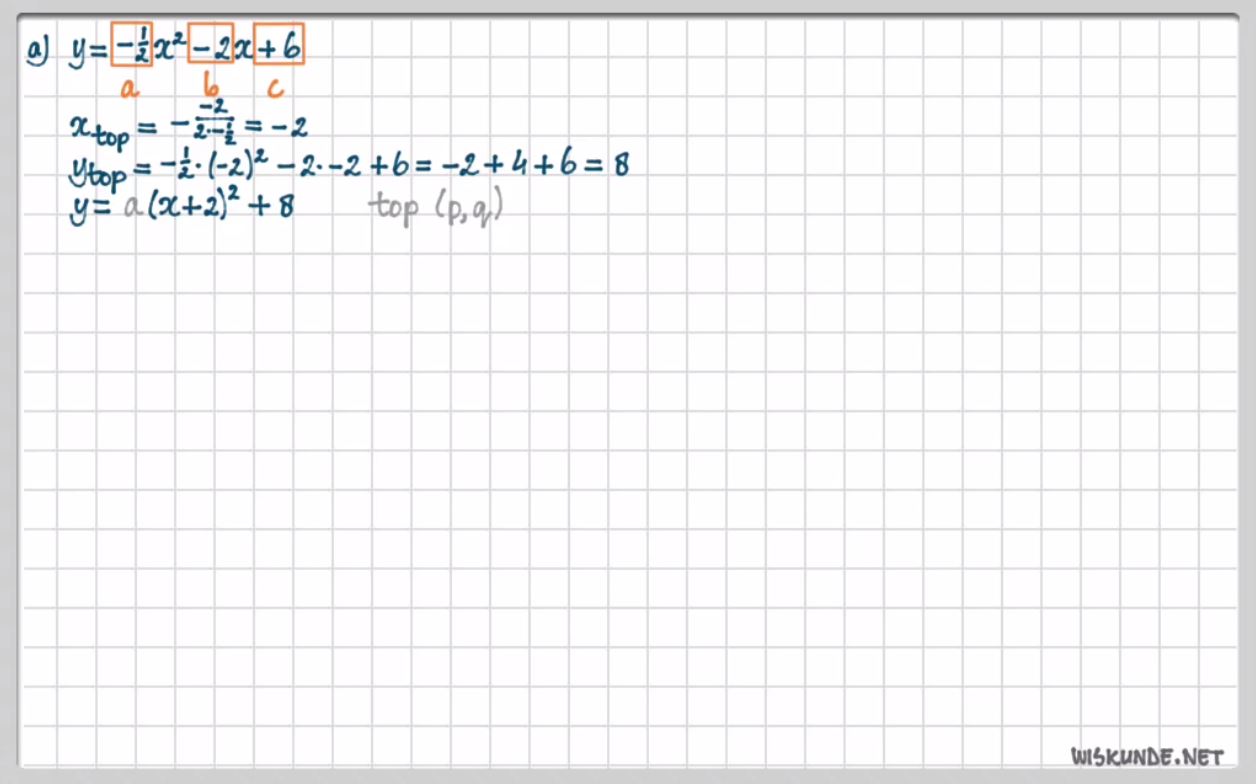Click the a) exercise label

(39, 48)
